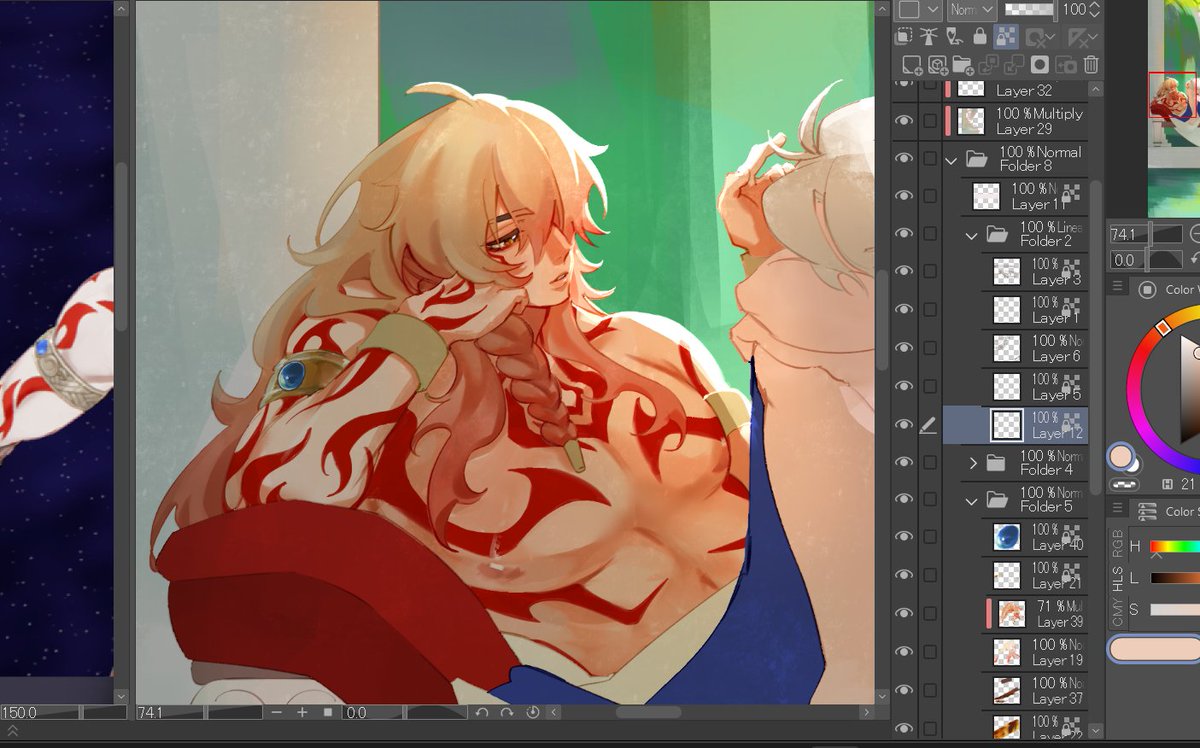Click the Reset Rotation icon

click(x=532, y=712)
